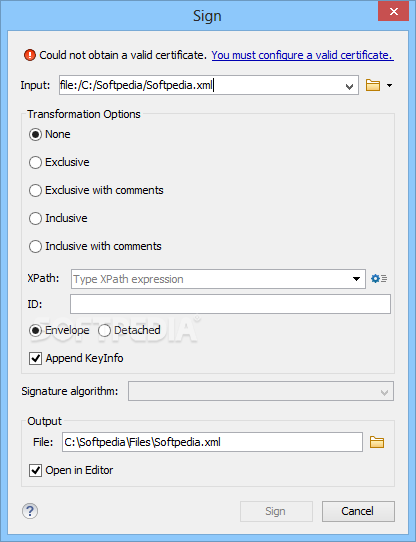Close the Sign dialog window
Screen dimensions: 416x542
[x=394, y=11]
